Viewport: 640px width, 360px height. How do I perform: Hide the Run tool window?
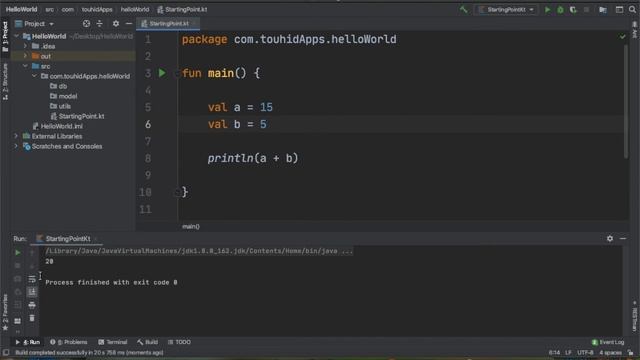pos(623,238)
